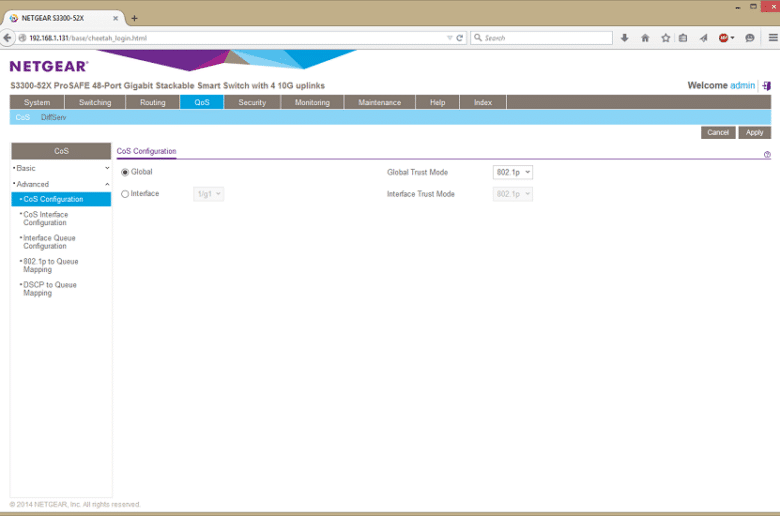Viewport: 780px width, 516px height.
Task: Open the Help menu tab
Action: 438,103
